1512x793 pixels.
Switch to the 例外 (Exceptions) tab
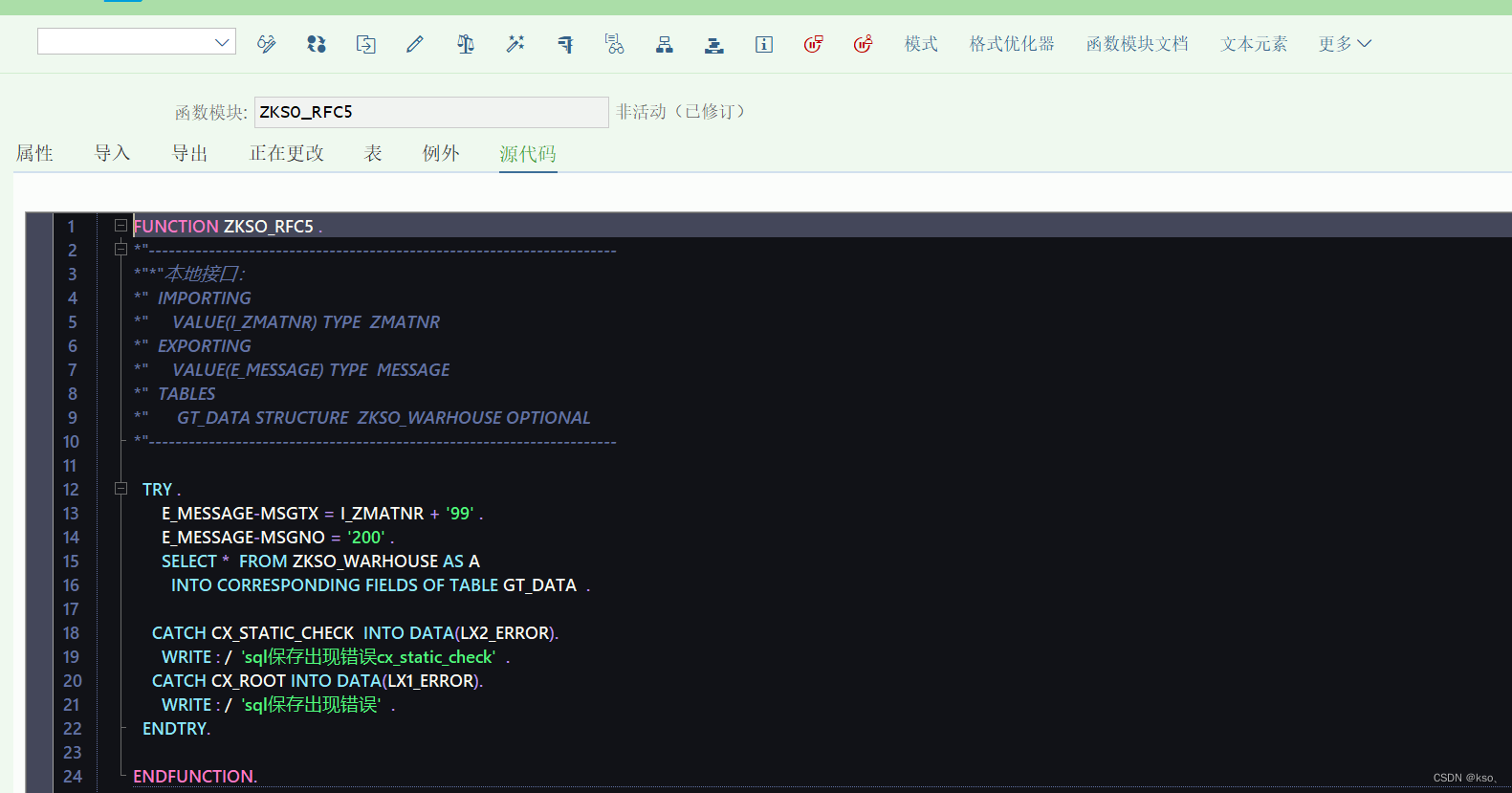[441, 153]
